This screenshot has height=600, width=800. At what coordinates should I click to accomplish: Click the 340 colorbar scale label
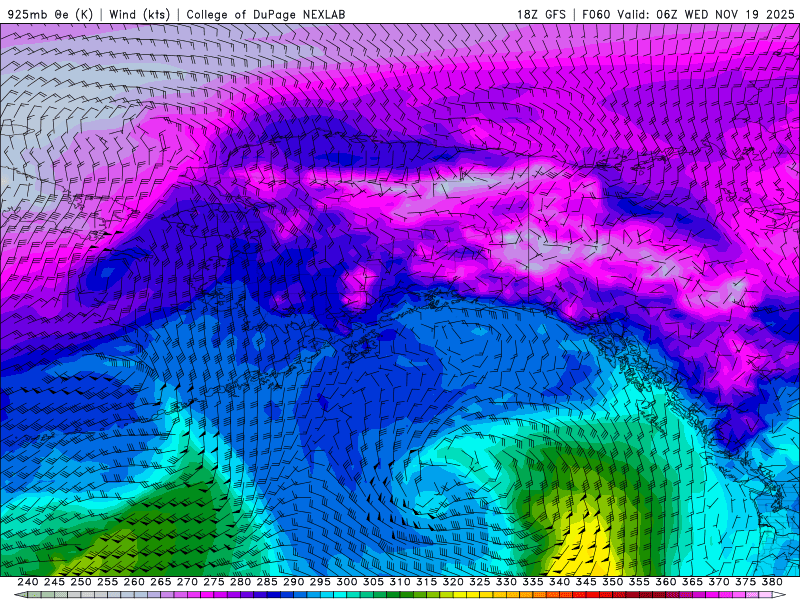(x=559, y=582)
